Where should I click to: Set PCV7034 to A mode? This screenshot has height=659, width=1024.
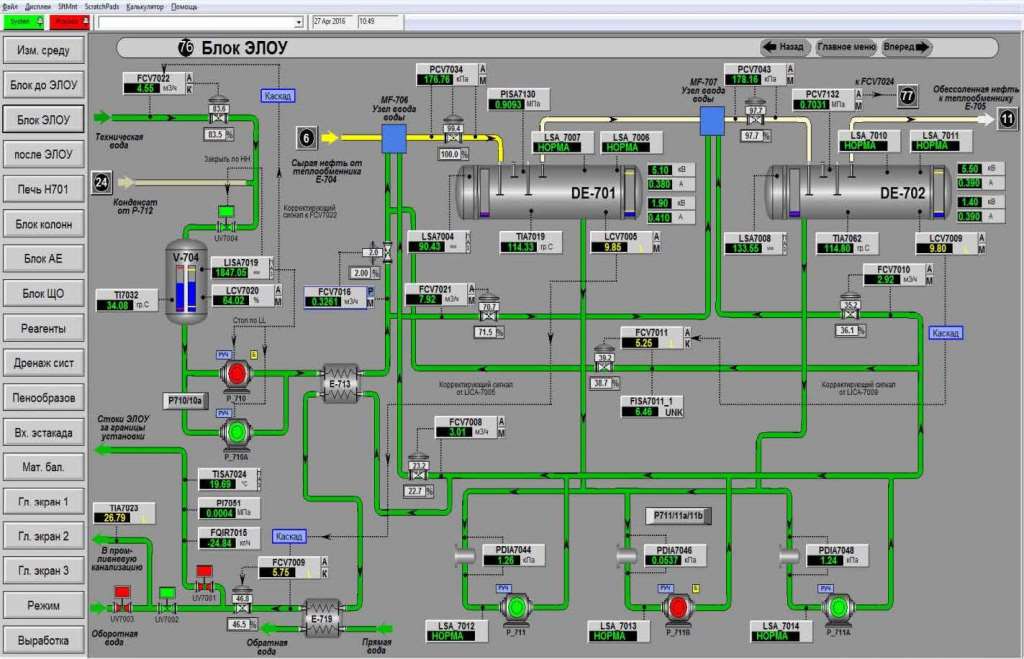click(x=483, y=69)
